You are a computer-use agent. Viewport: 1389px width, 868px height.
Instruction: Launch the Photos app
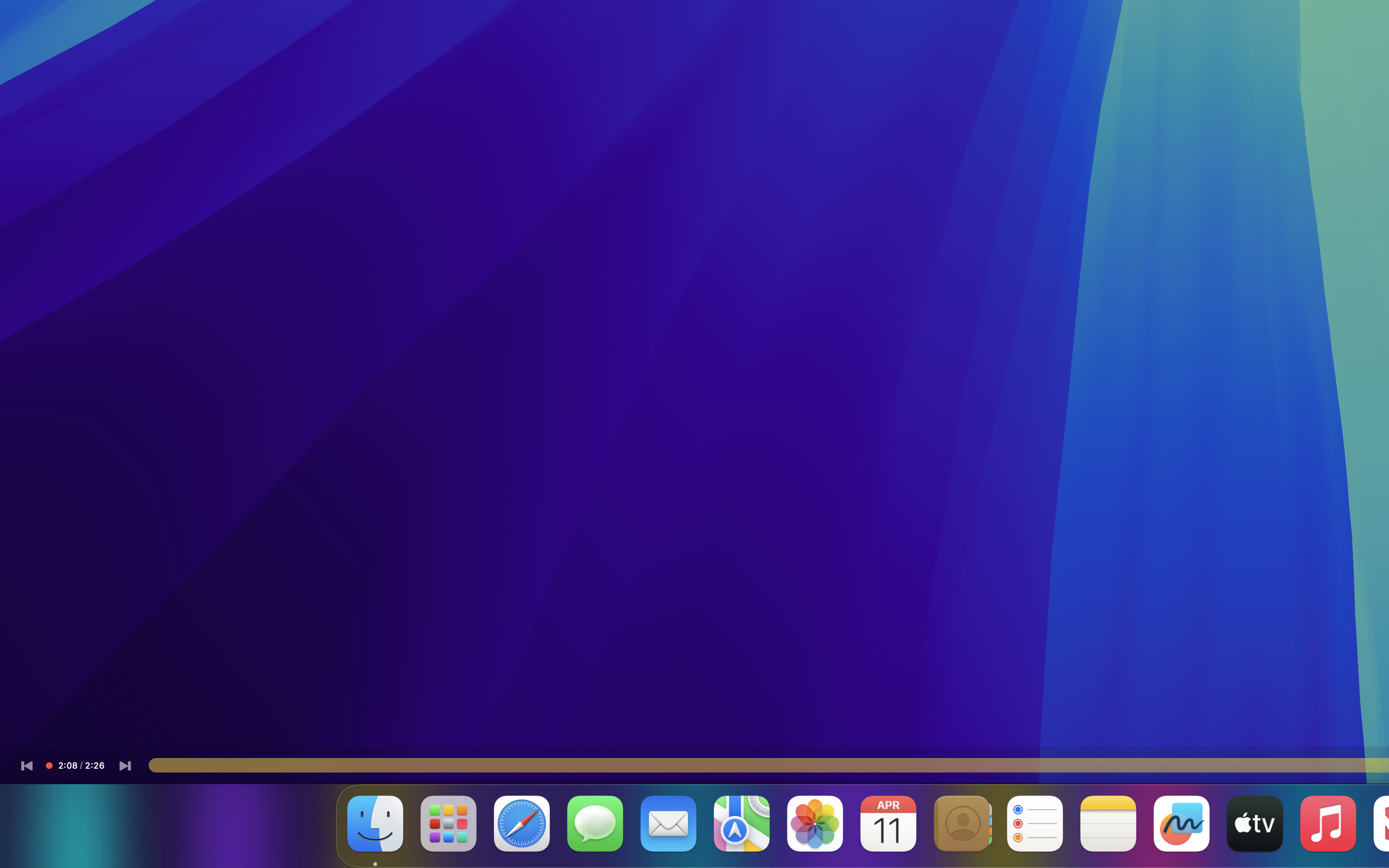pos(815,823)
